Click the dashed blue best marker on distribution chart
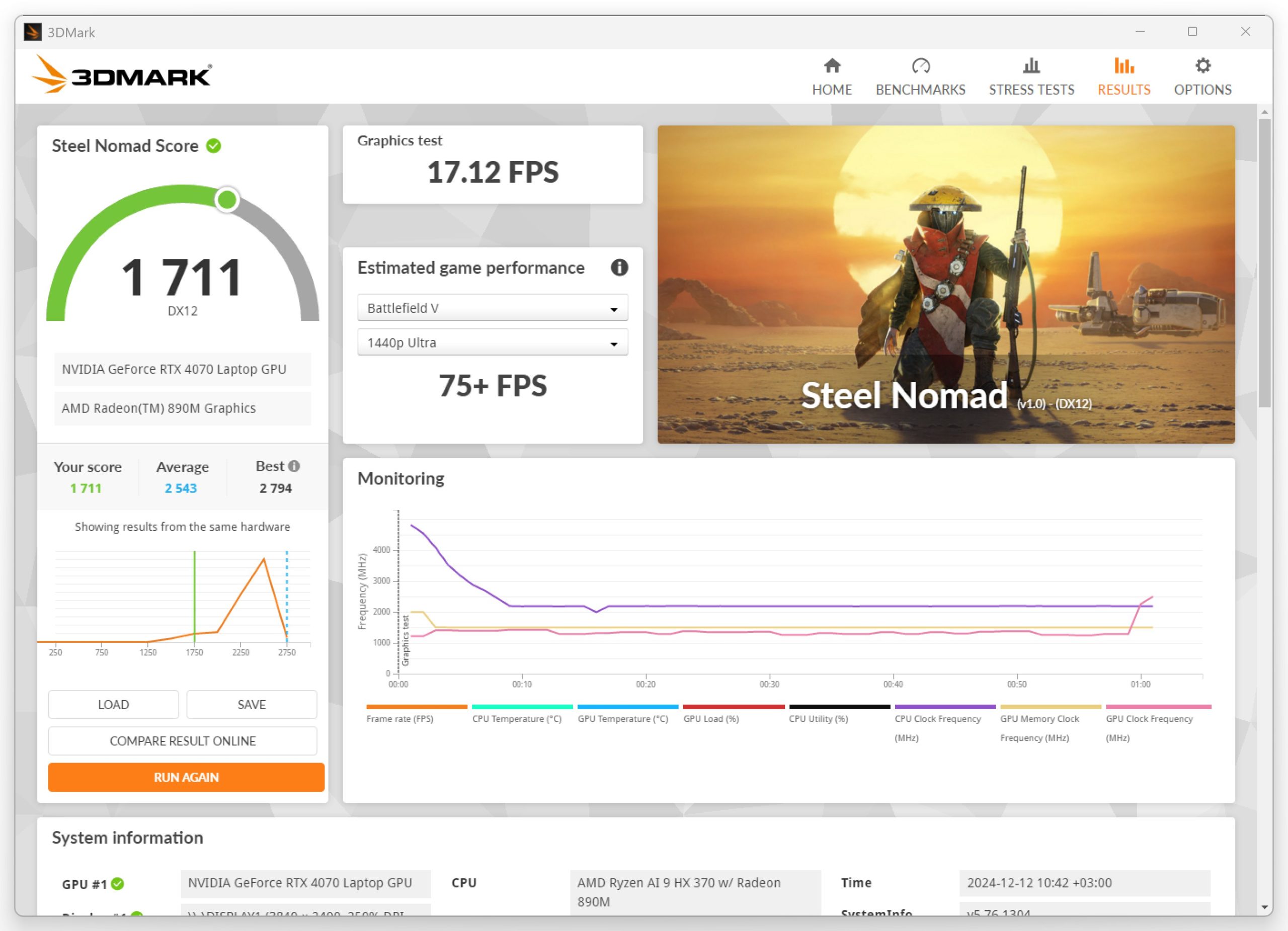This screenshot has width=1288, height=931. pos(287,597)
